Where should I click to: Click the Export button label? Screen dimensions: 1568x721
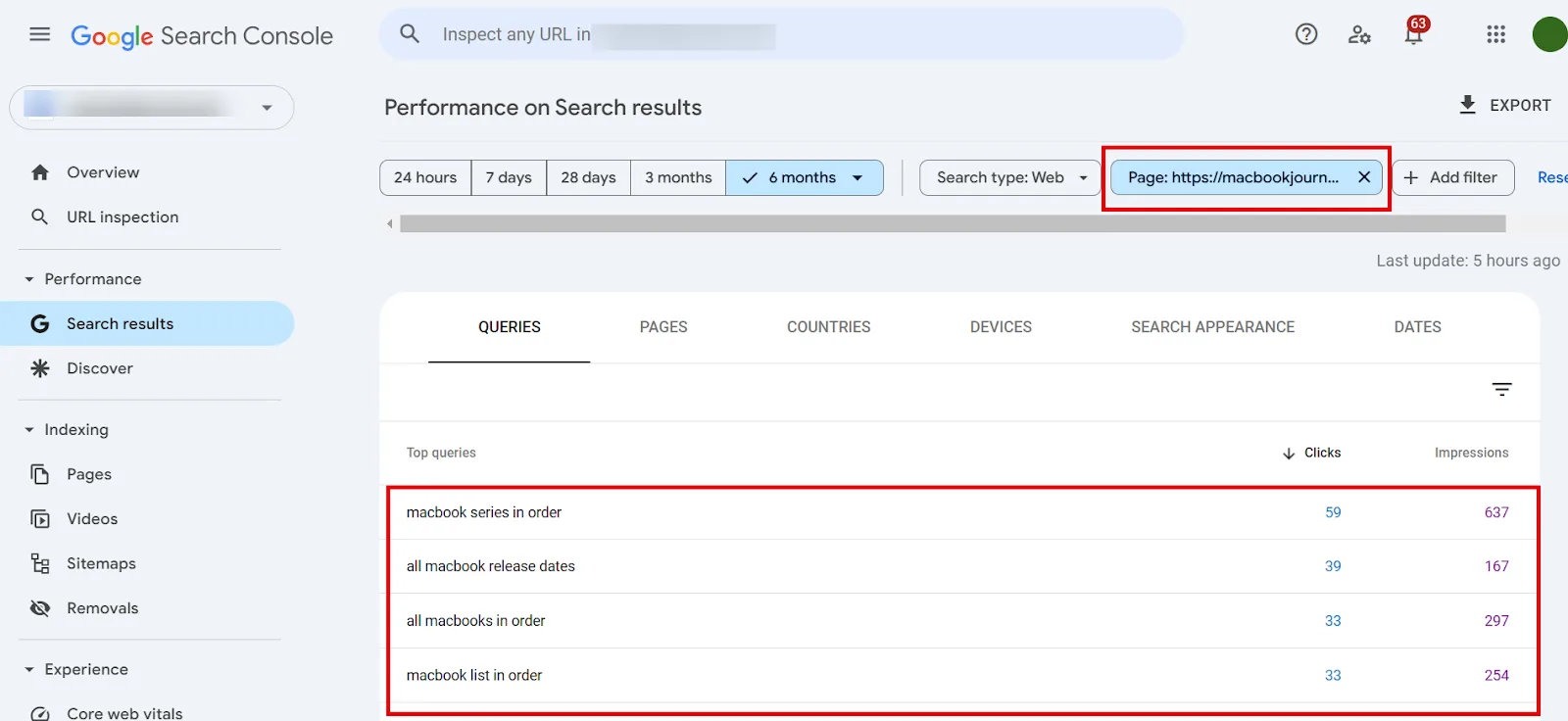[x=1520, y=105]
